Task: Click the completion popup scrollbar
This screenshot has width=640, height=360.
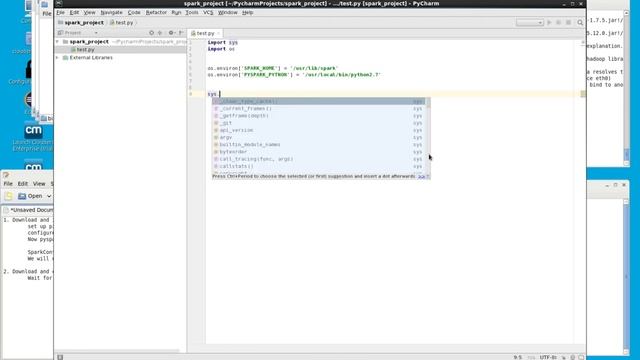Action: coord(428,136)
